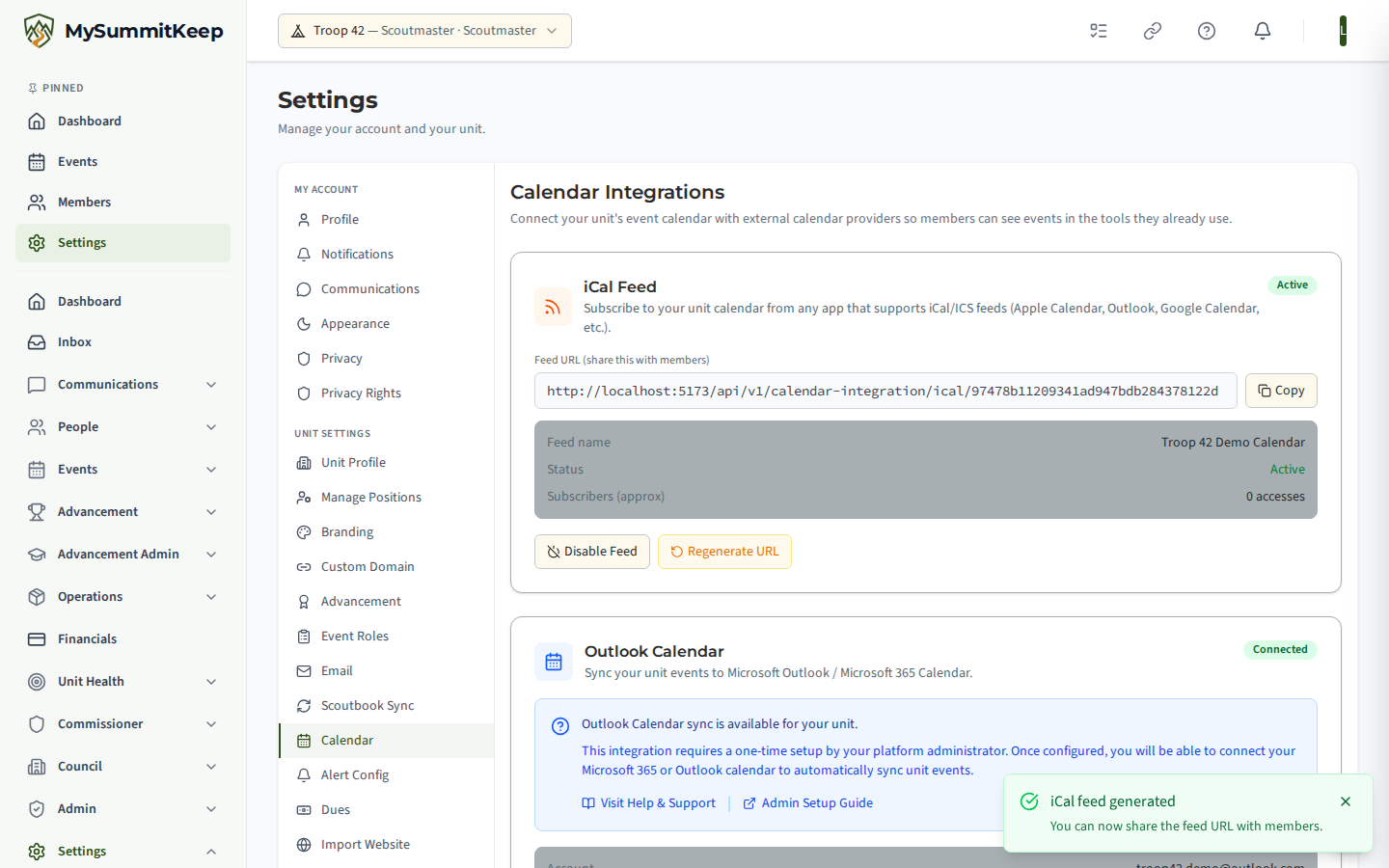Image resolution: width=1389 pixels, height=868 pixels.
Task: Click the user avatar in top bar
Action: [x=1343, y=31]
